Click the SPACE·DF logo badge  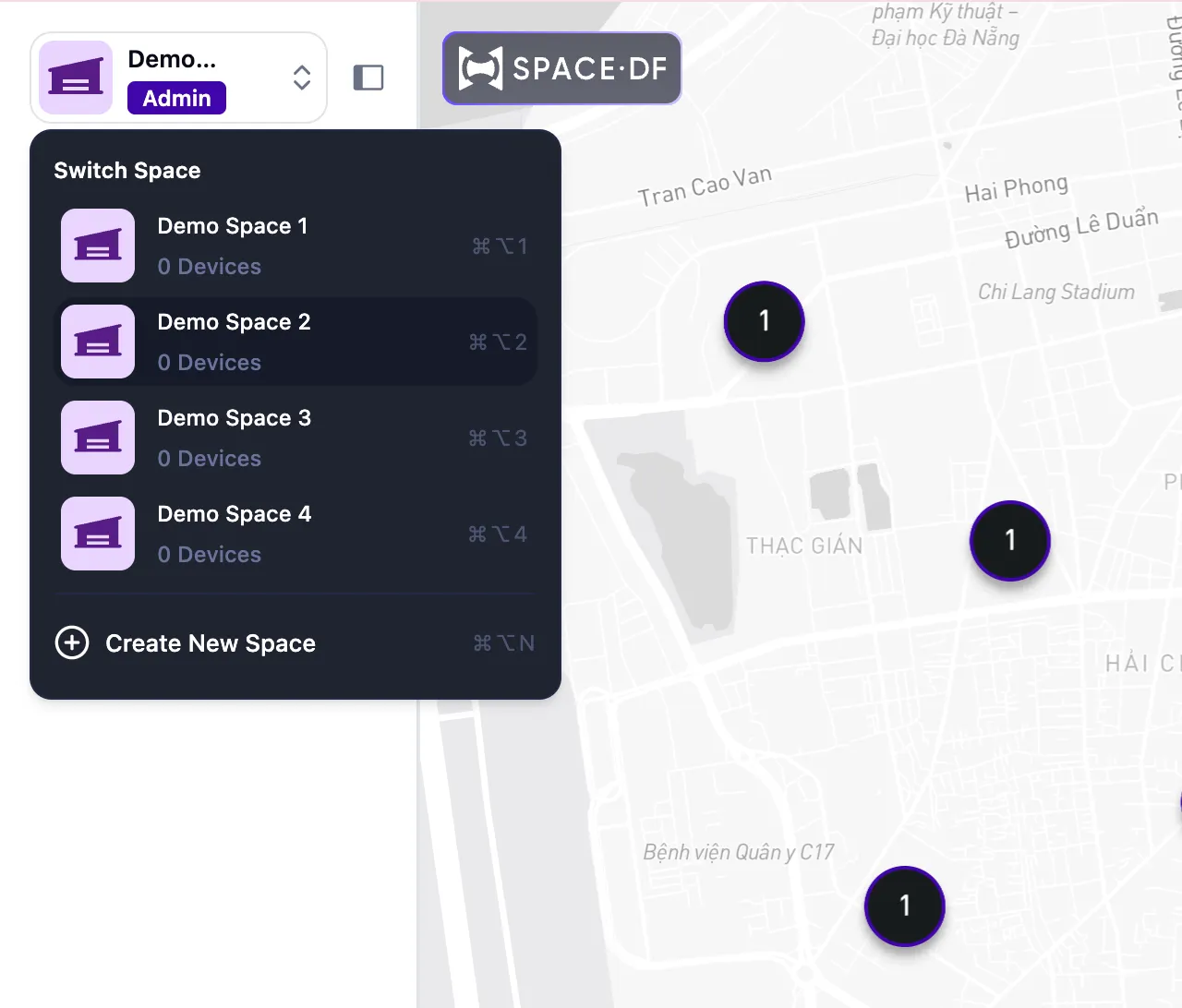[561, 68]
